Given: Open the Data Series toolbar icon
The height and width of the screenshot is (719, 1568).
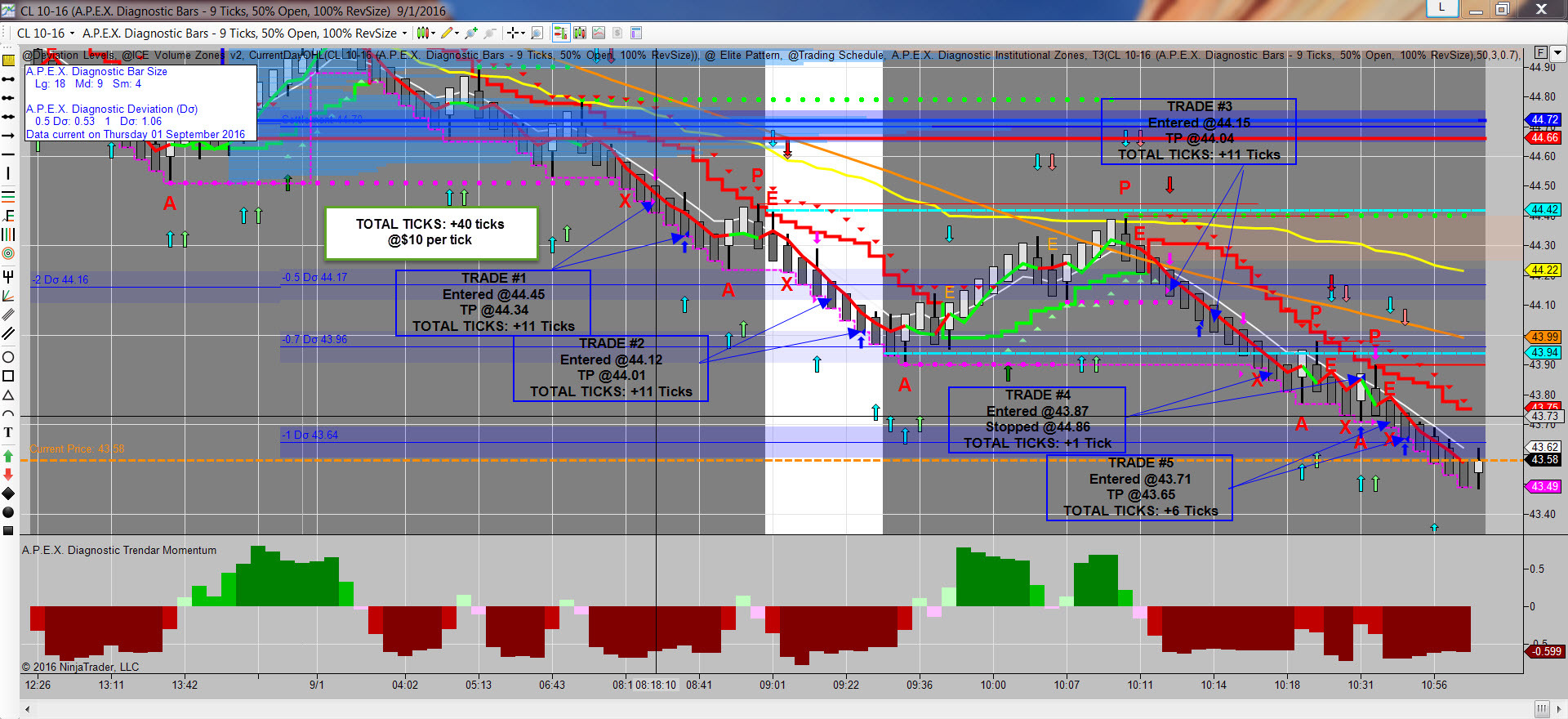Looking at the screenshot, I should tap(580, 33).
